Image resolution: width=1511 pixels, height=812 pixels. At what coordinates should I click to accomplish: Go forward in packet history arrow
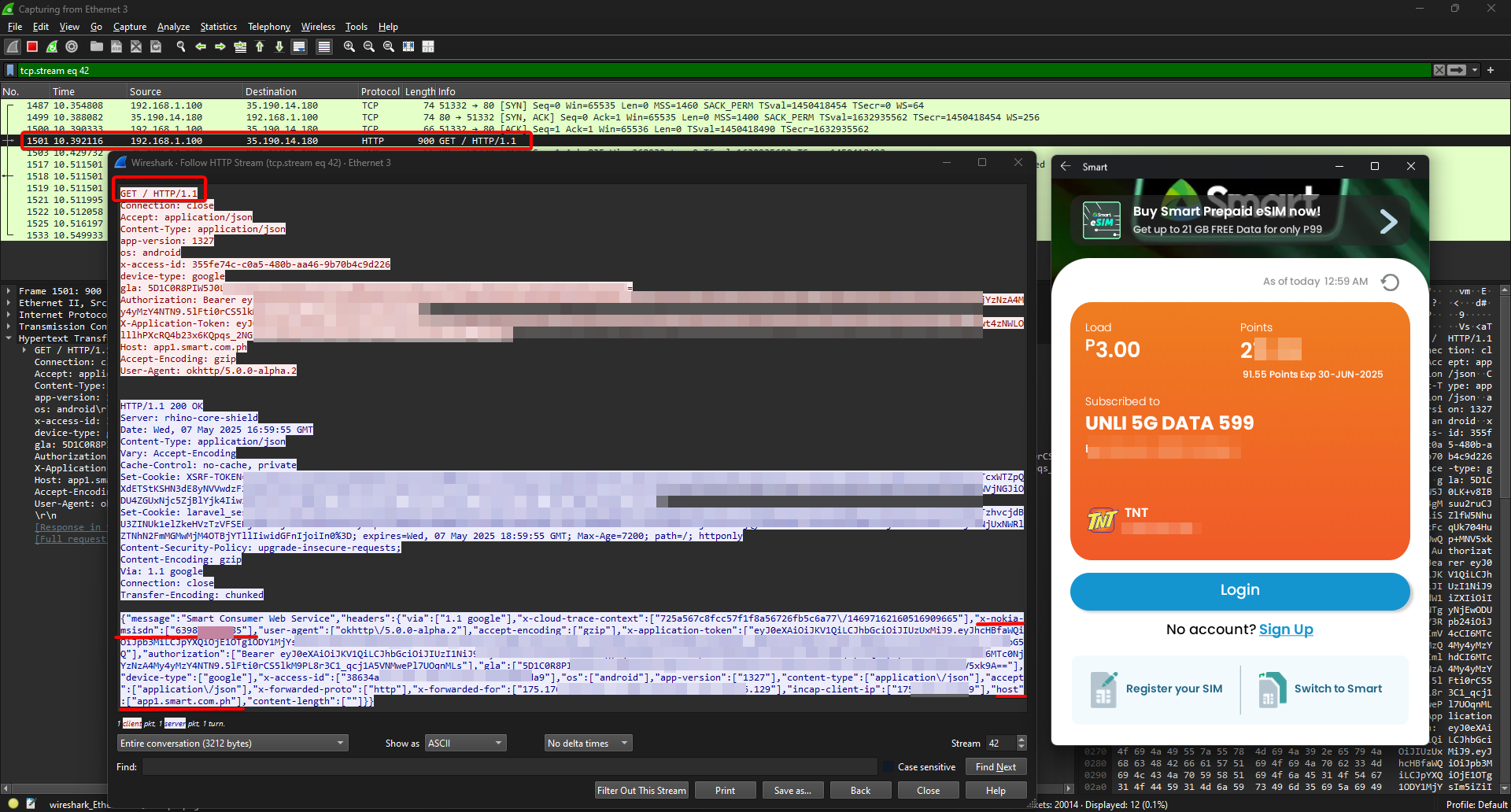coord(220,46)
